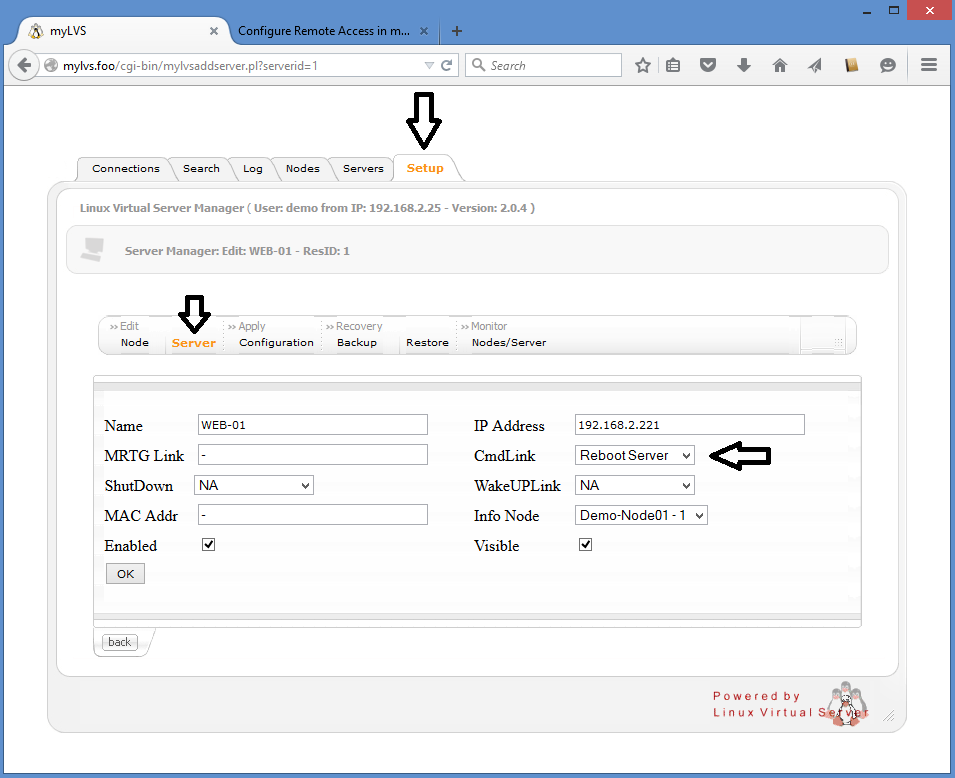Open the WakeUPLink dropdown
955x778 pixels.
(635, 485)
